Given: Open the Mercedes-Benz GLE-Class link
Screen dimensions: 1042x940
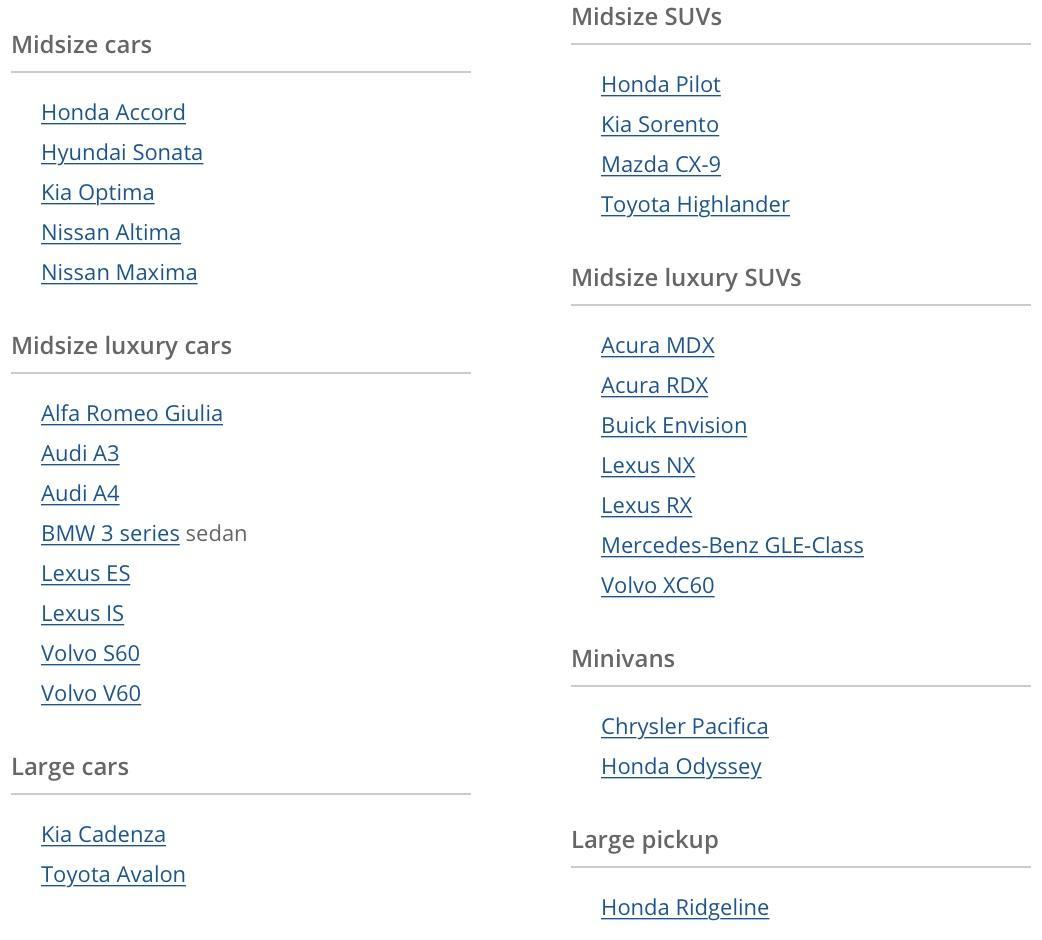Looking at the screenshot, I should click(732, 545).
